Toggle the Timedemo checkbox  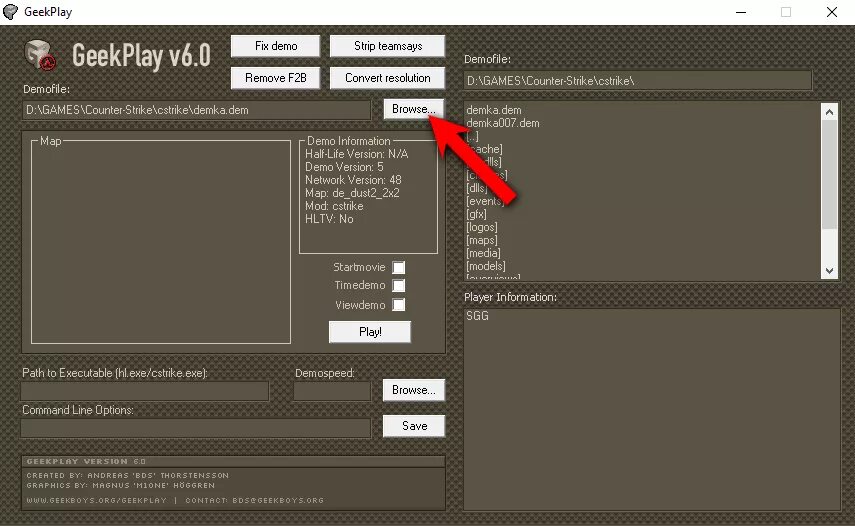(x=399, y=286)
